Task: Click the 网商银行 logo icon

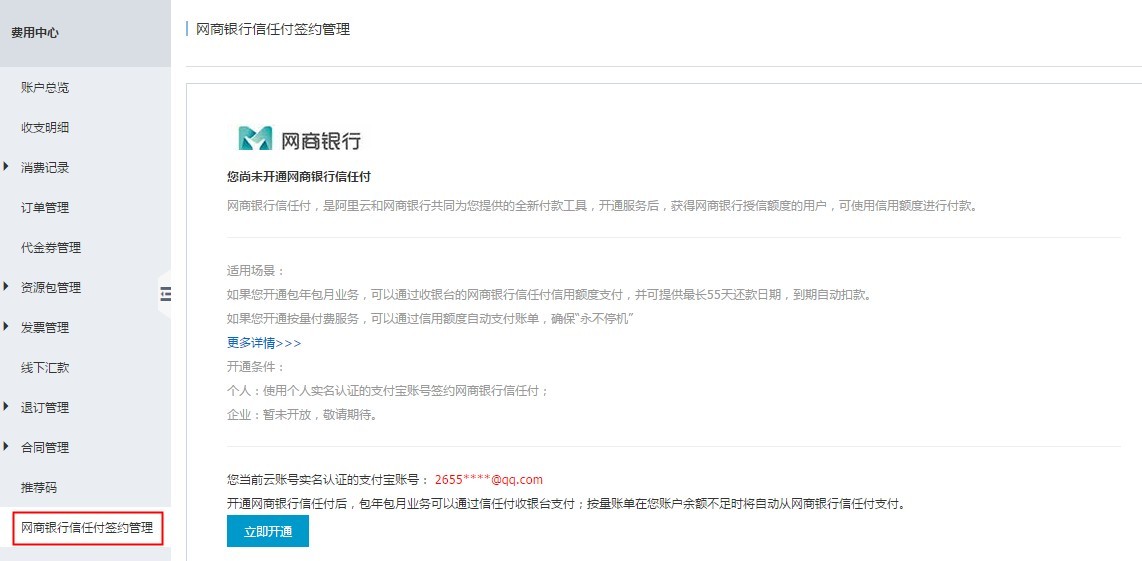Action: point(255,138)
